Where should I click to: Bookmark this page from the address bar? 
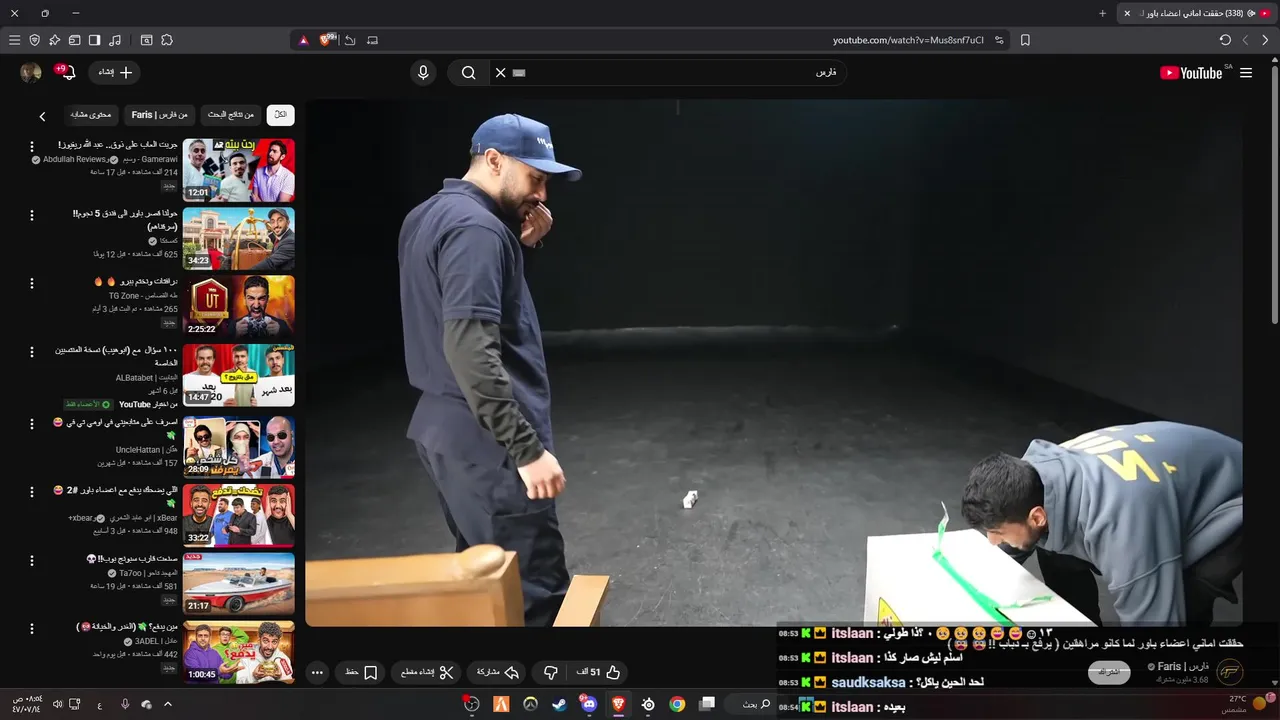point(1025,40)
